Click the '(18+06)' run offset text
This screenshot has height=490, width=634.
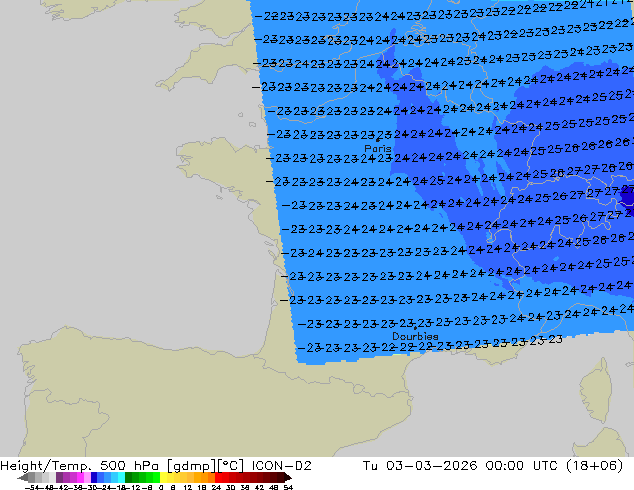[x=594, y=466]
